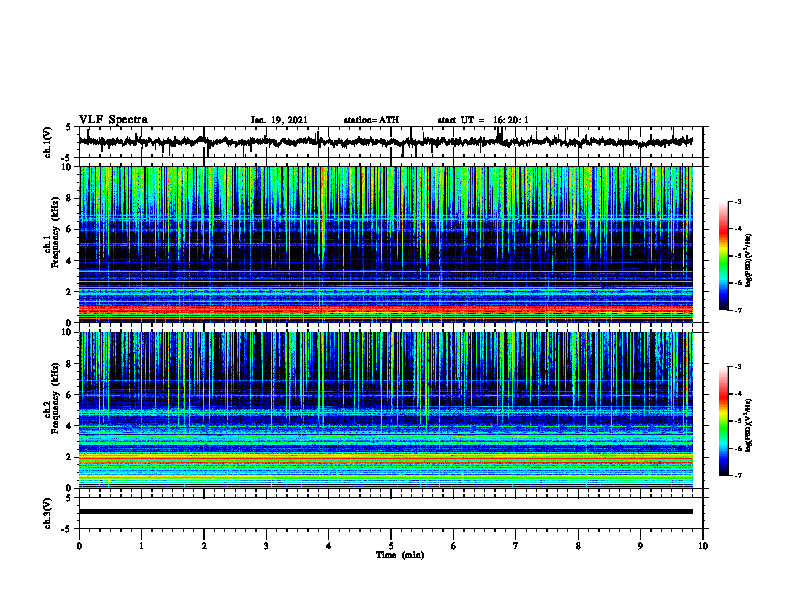Click the flat black ch.3(V) trace bar
The width and height of the screenshot is (792, 612).
pyautogui.click(x=385, y=512)
